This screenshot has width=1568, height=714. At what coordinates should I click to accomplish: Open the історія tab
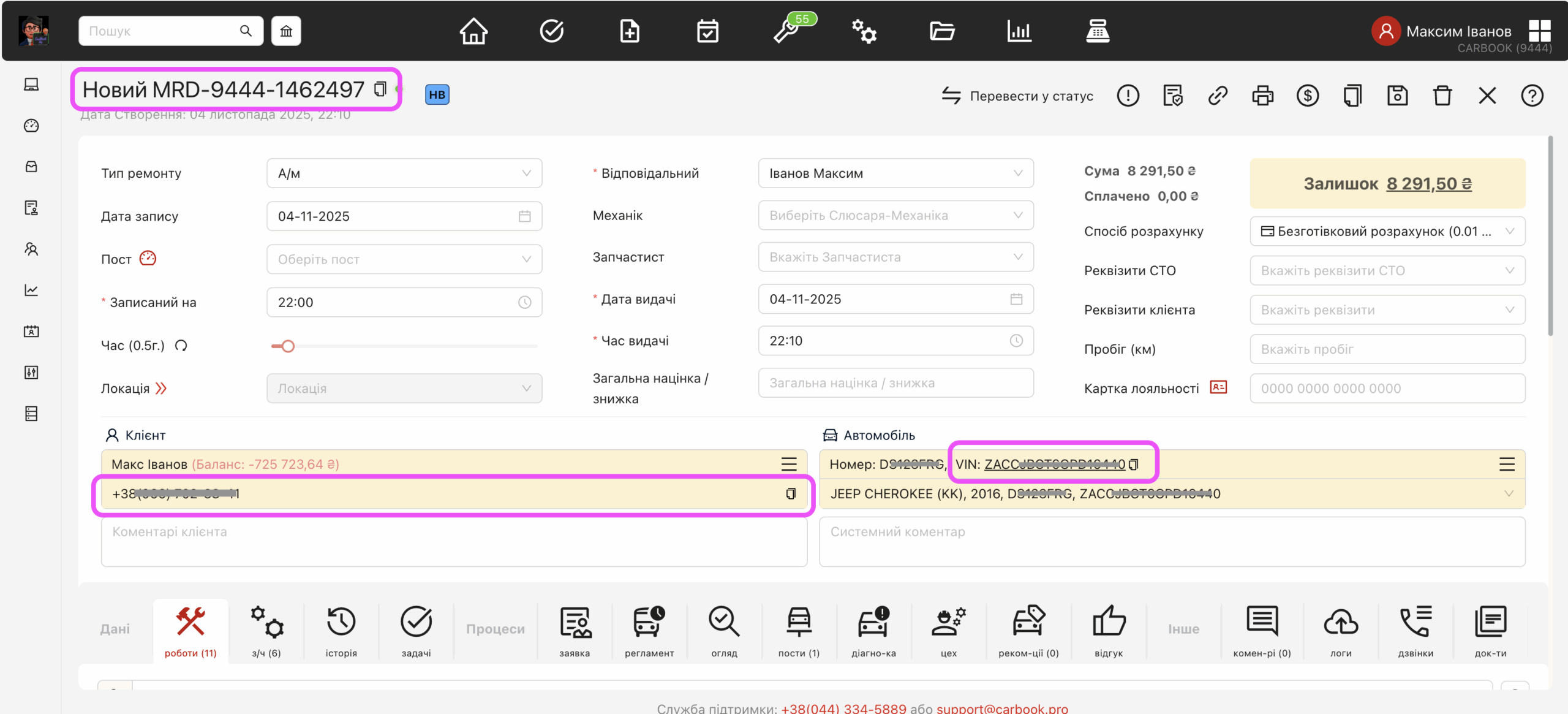pos(341,630)
